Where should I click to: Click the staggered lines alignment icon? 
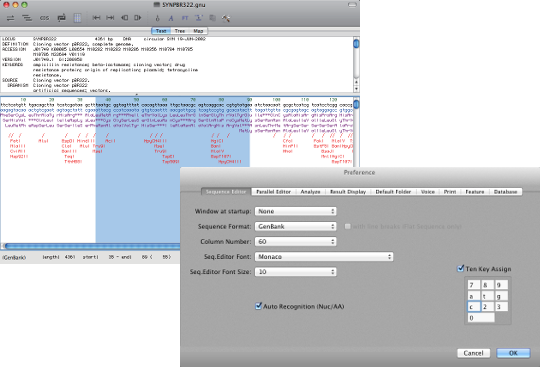pyautogui.click(x=27, y=18)
